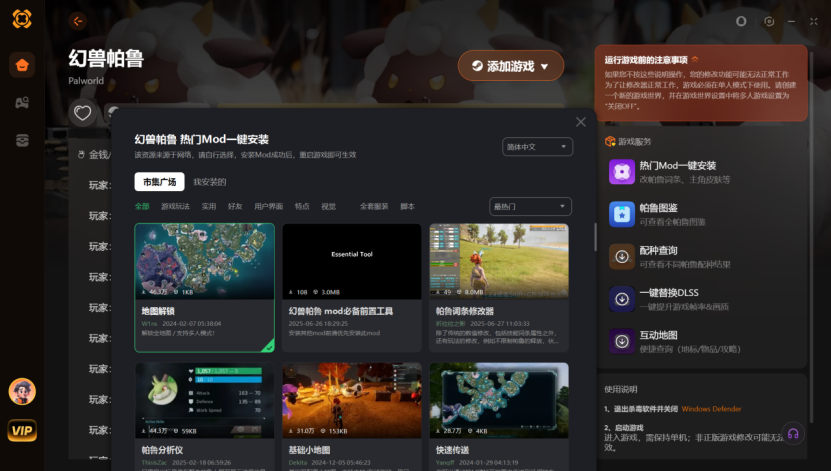
Task: Click the 幻兽帕鲁 mod必备前置工具 title
Action: pos(340,311)
